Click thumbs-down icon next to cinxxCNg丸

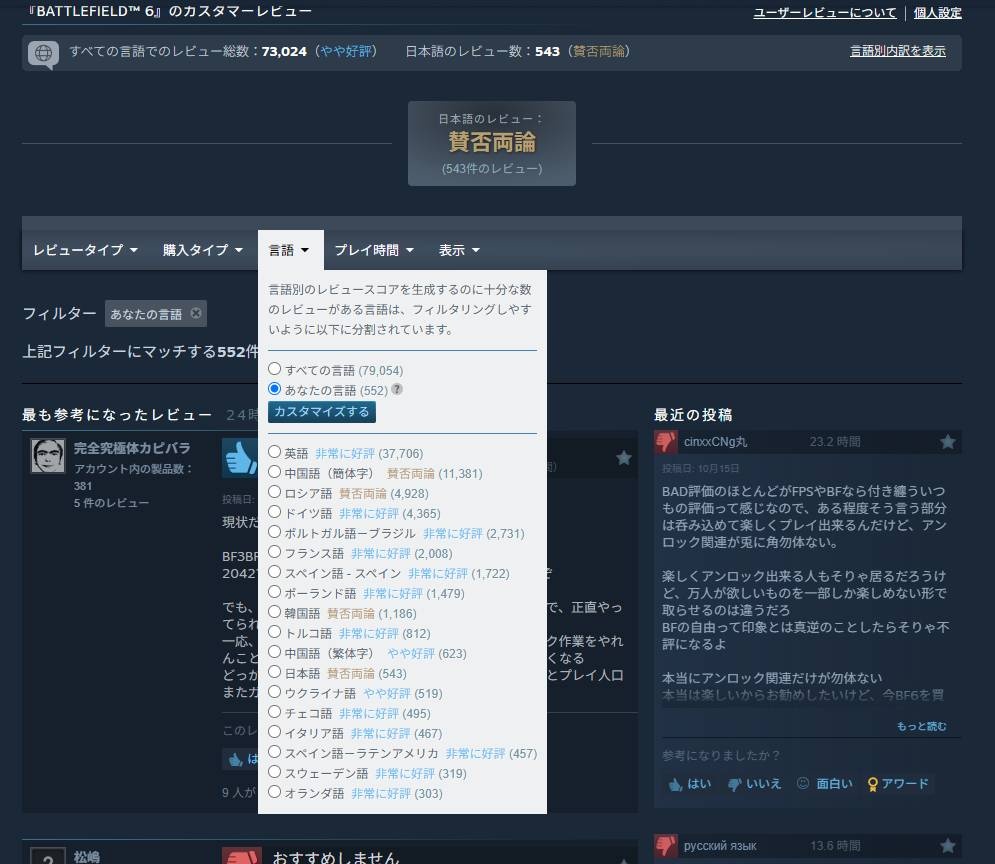click(x=666, y=442)
